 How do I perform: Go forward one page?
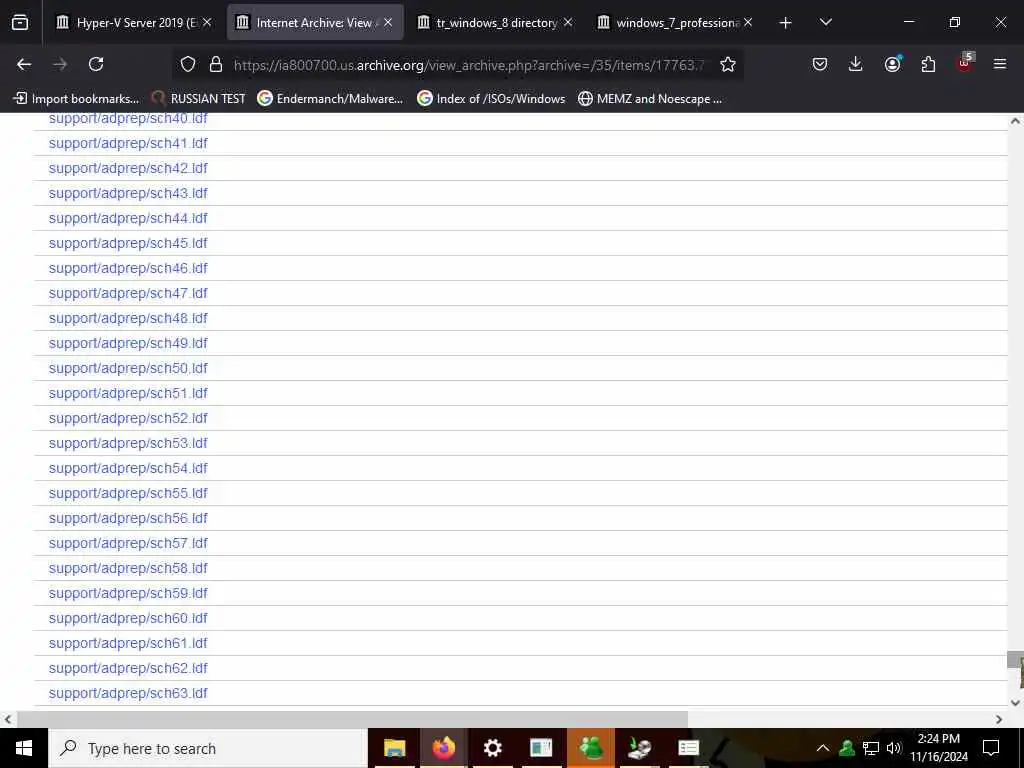click(x=60, y=64)
